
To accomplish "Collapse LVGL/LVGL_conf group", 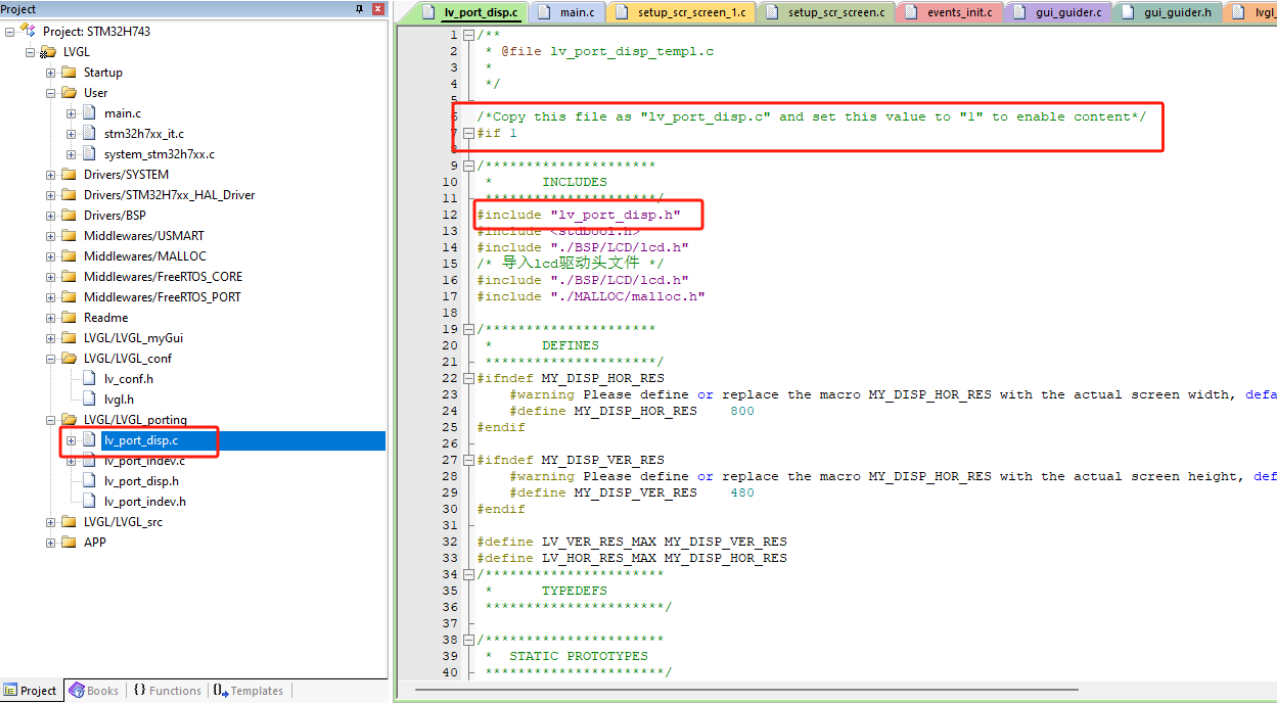I will (x=50, y=358).
